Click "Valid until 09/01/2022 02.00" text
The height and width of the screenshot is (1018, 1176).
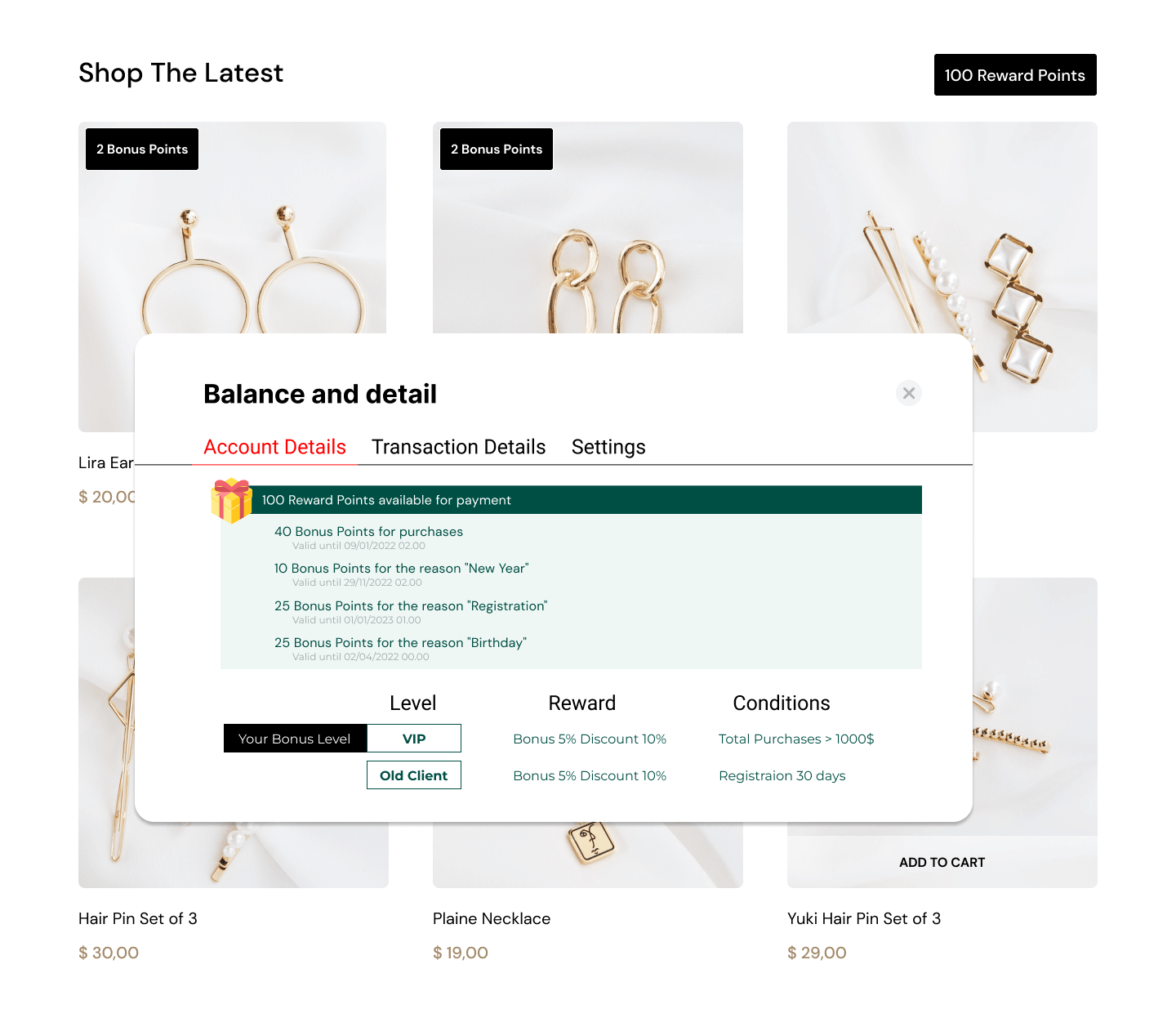click(x=359, y=546)
